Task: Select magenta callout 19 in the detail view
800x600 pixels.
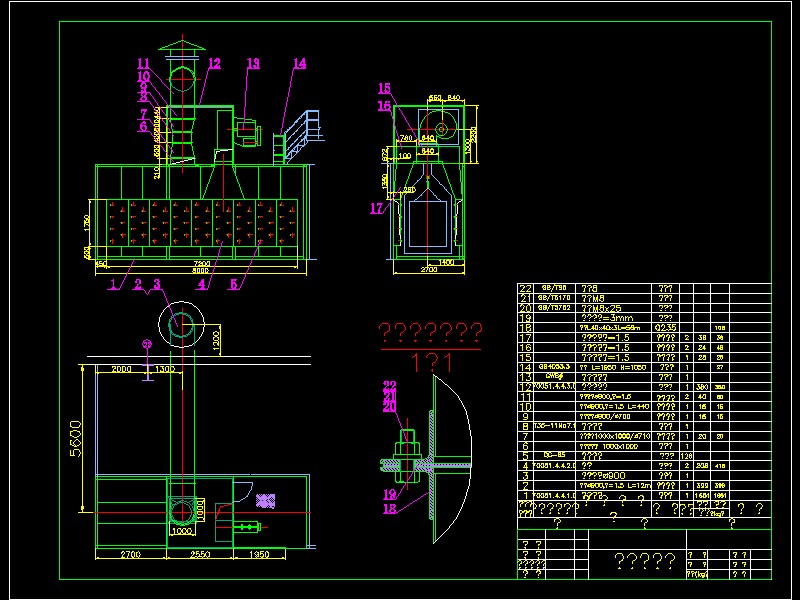Action: pos(389,494)
